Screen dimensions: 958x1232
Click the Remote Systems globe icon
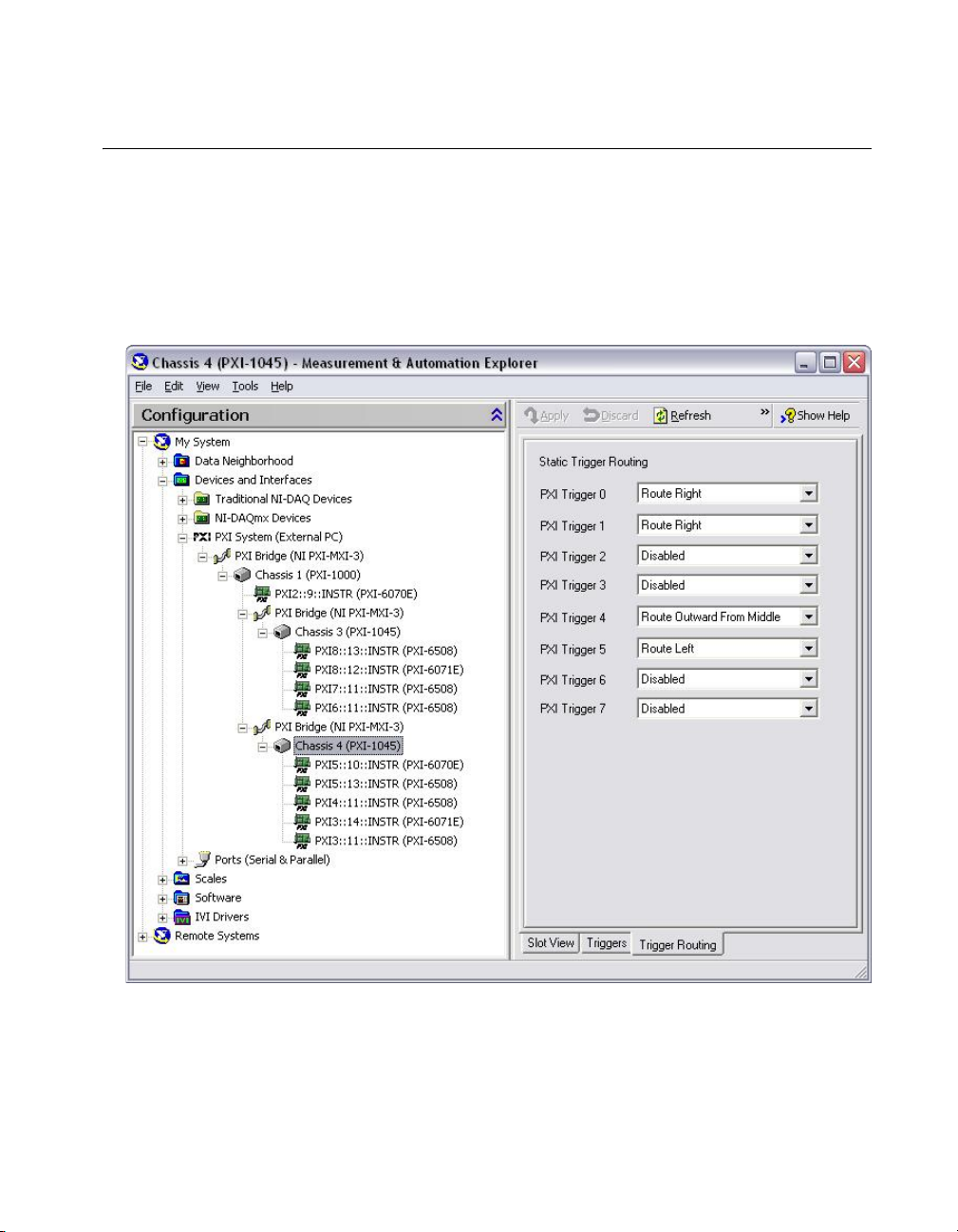161,937
